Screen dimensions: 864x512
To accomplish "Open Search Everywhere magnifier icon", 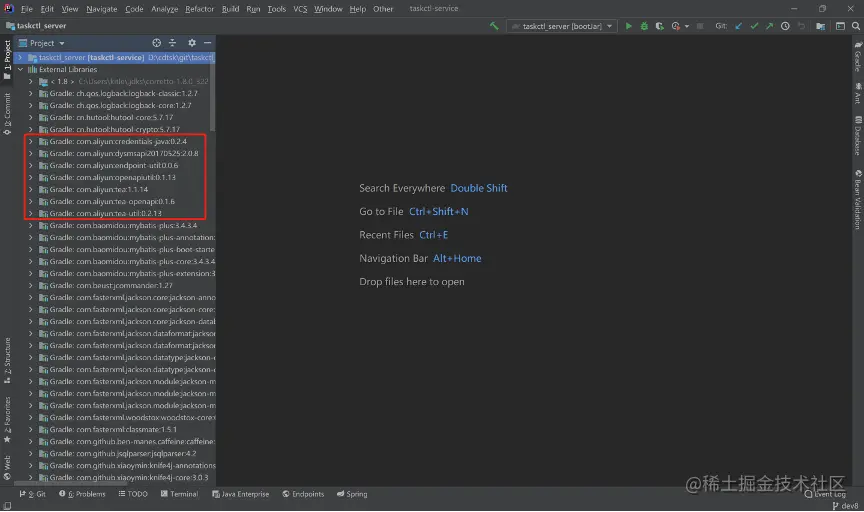I will coord(856,26).
